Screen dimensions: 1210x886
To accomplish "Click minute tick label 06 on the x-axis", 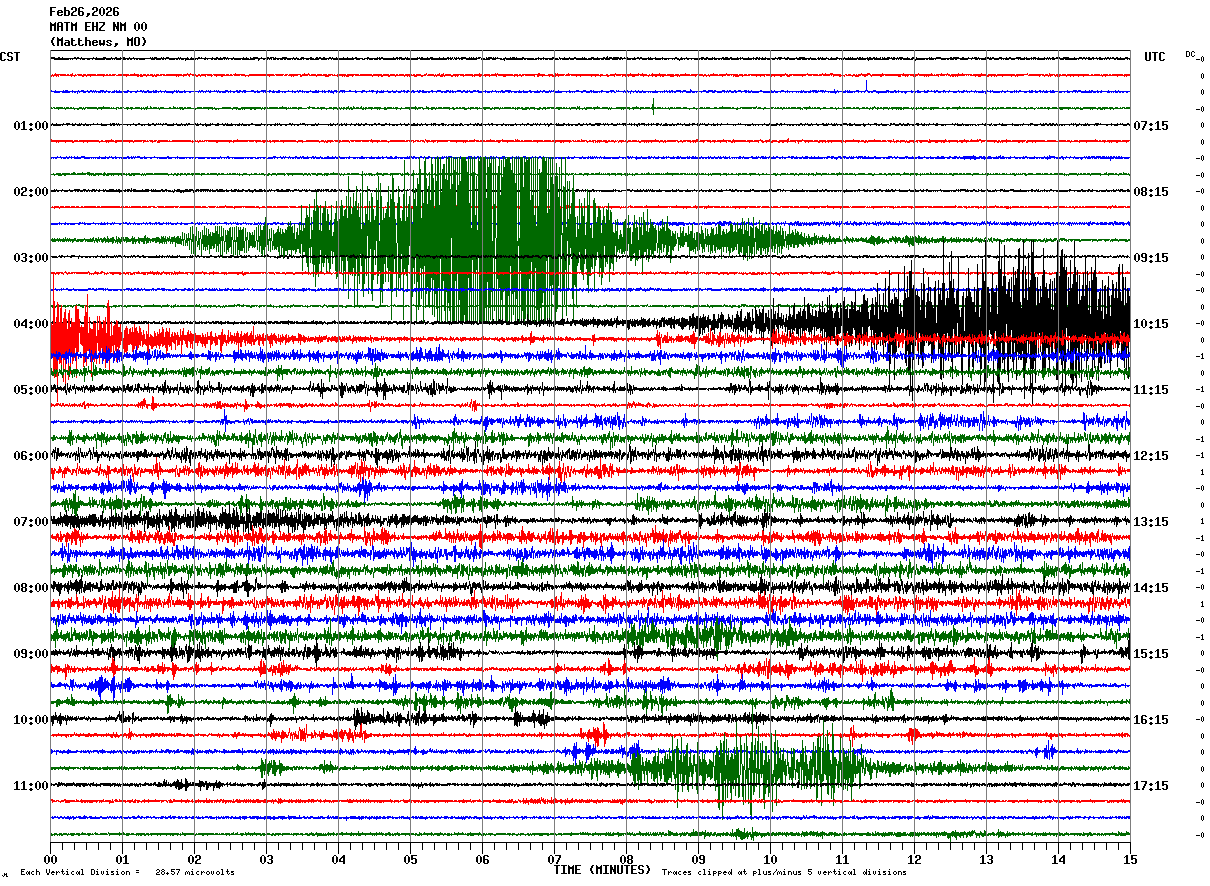I will tap(483, 860).
